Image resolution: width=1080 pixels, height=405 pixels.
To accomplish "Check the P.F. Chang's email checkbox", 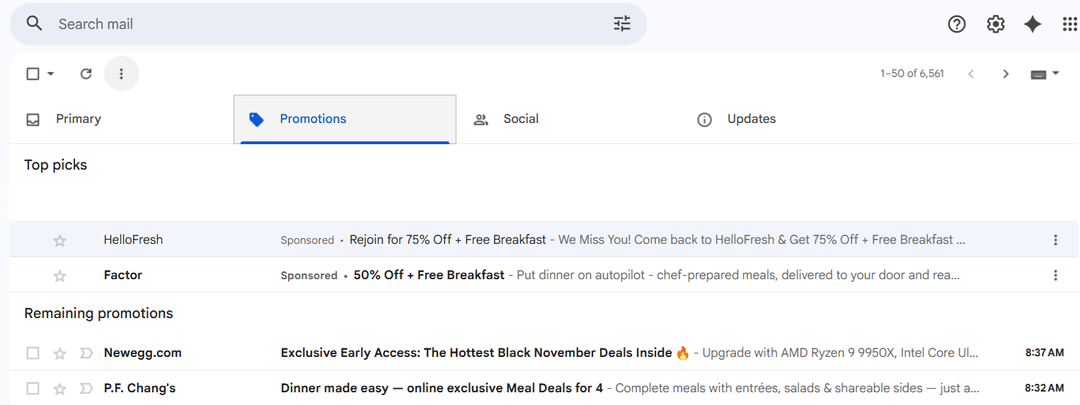I will click(x=33, y=388).
